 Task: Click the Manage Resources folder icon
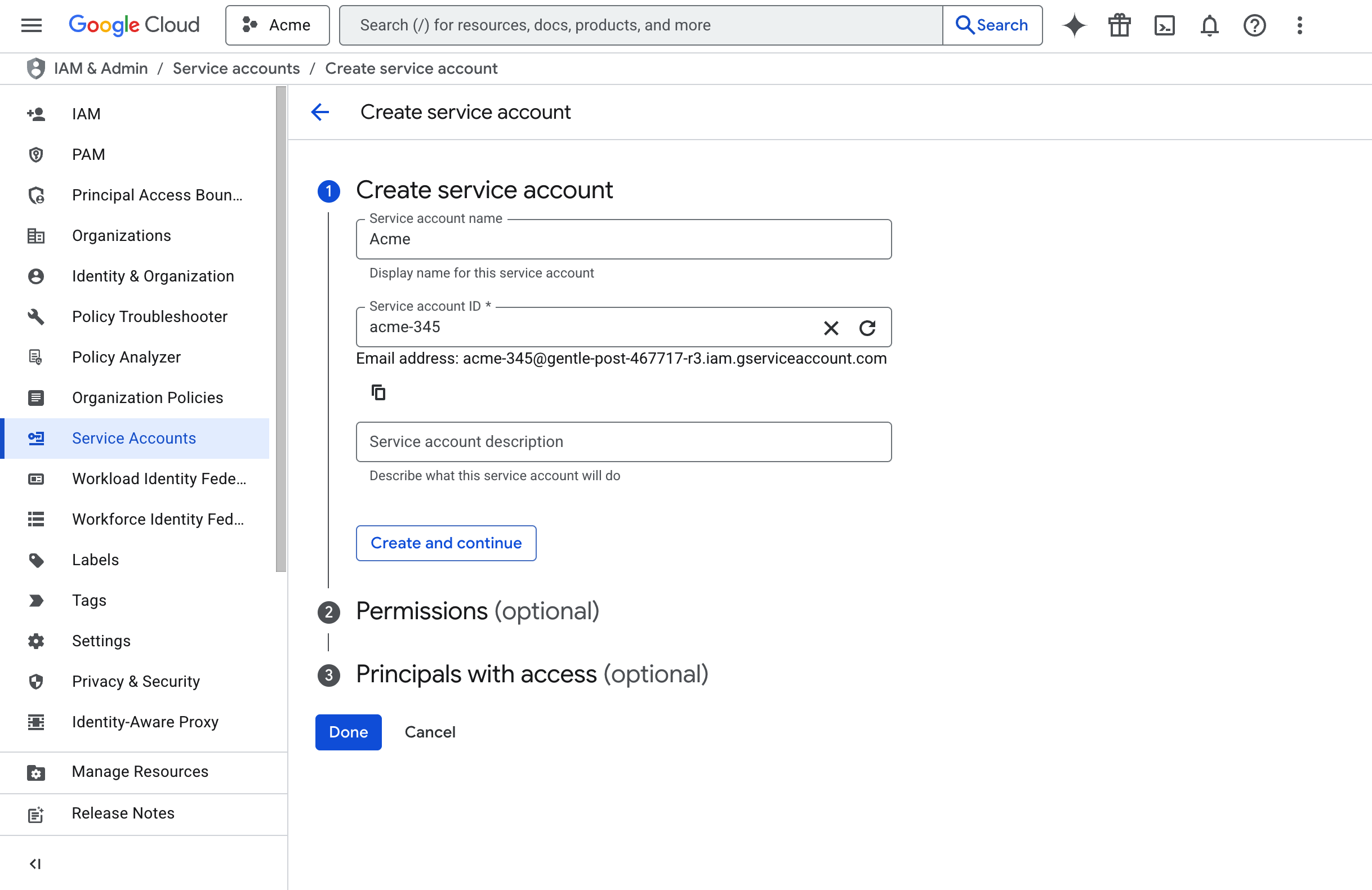(x=35, y=772)
